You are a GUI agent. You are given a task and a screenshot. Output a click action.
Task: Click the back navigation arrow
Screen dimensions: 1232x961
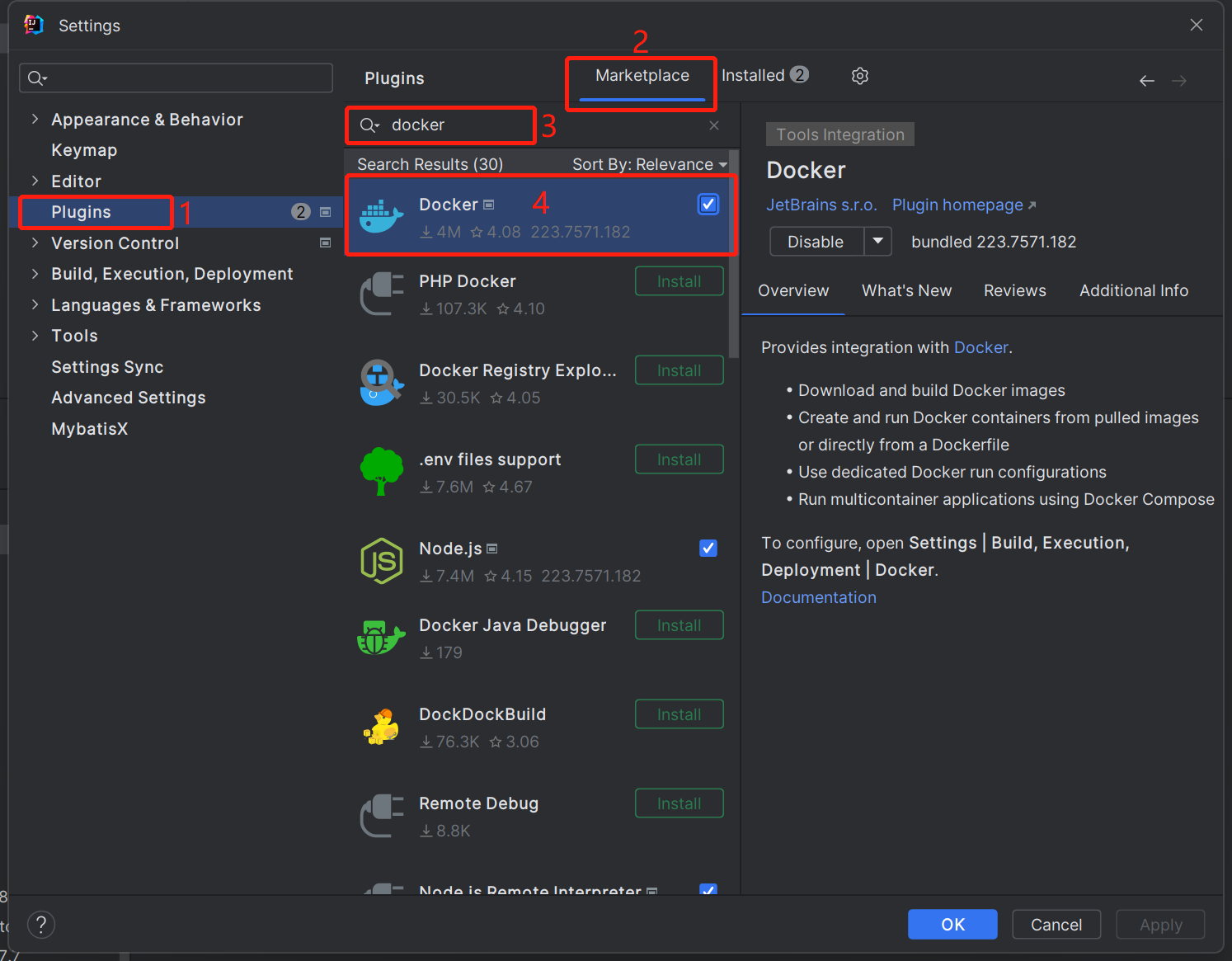coord(1146,81)
